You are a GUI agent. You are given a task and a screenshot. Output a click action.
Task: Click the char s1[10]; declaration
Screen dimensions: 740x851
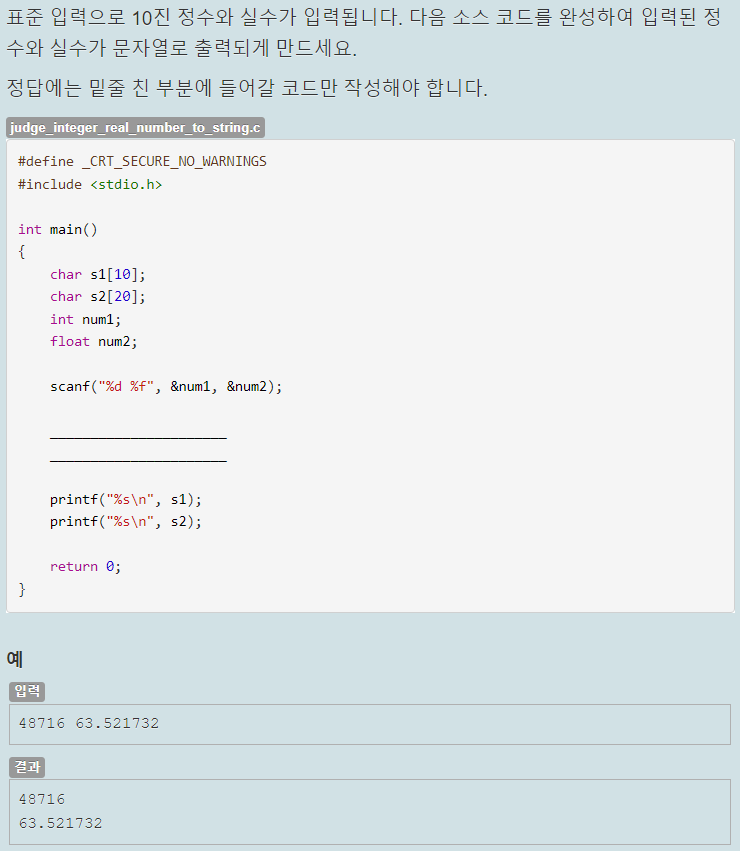click(98, 275)
